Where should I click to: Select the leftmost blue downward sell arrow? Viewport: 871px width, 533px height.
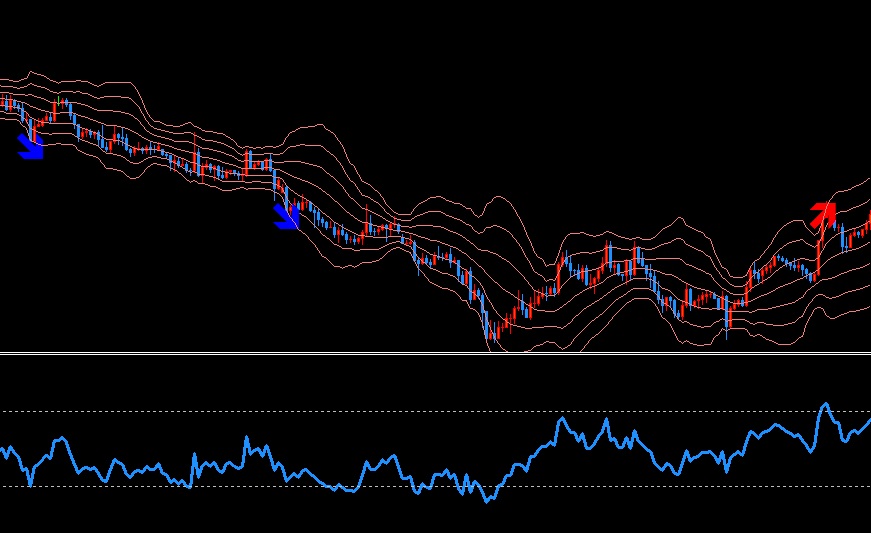coord(30,146)
